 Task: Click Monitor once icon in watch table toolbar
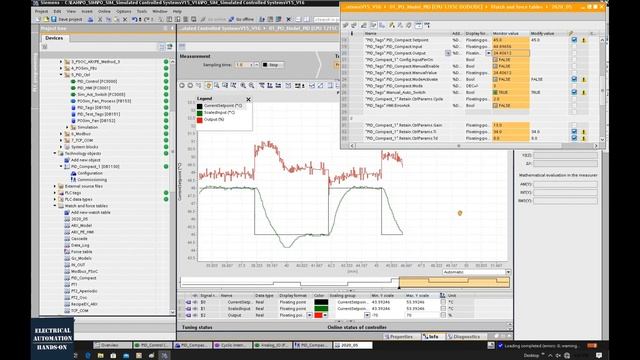coord(427,25)
